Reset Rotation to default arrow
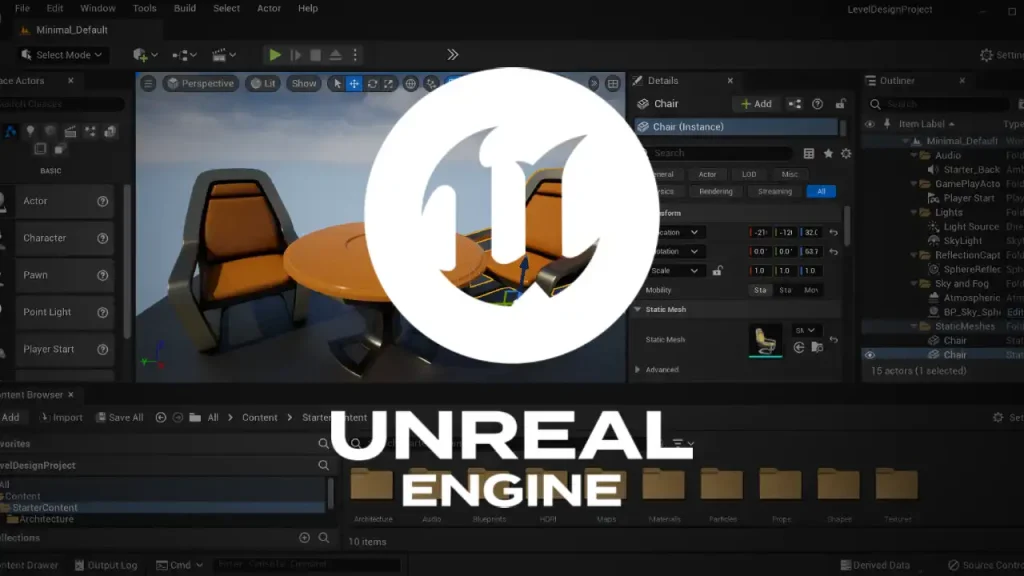 coord(833,251)
